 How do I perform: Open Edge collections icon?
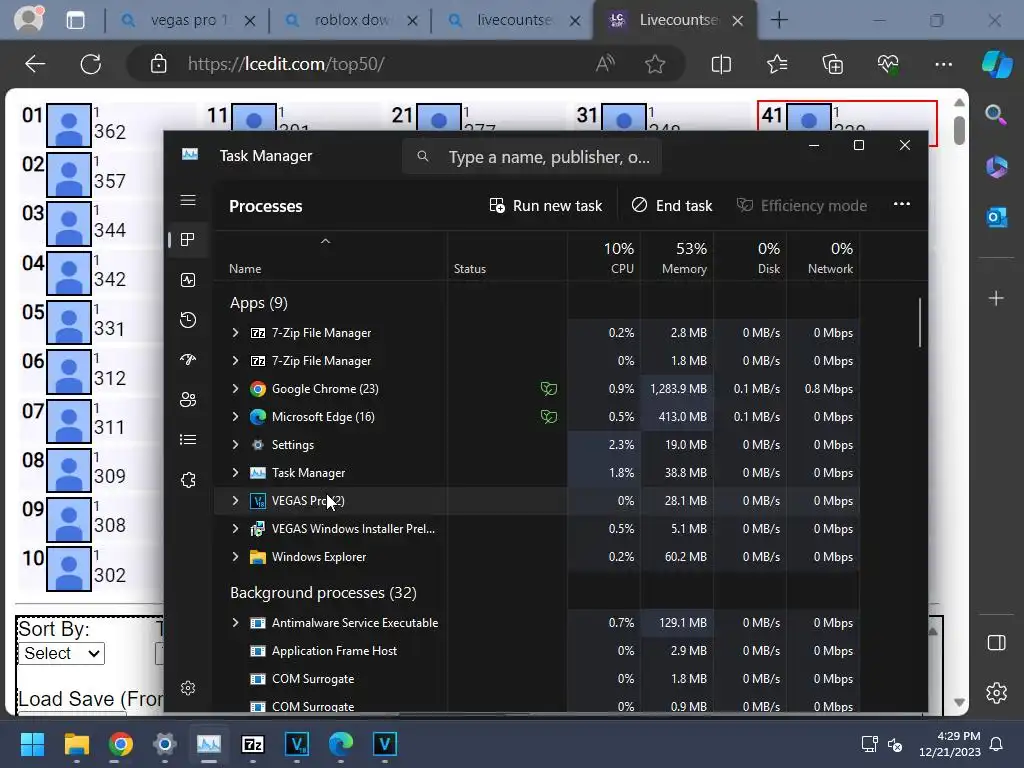[x=833, y=64]
